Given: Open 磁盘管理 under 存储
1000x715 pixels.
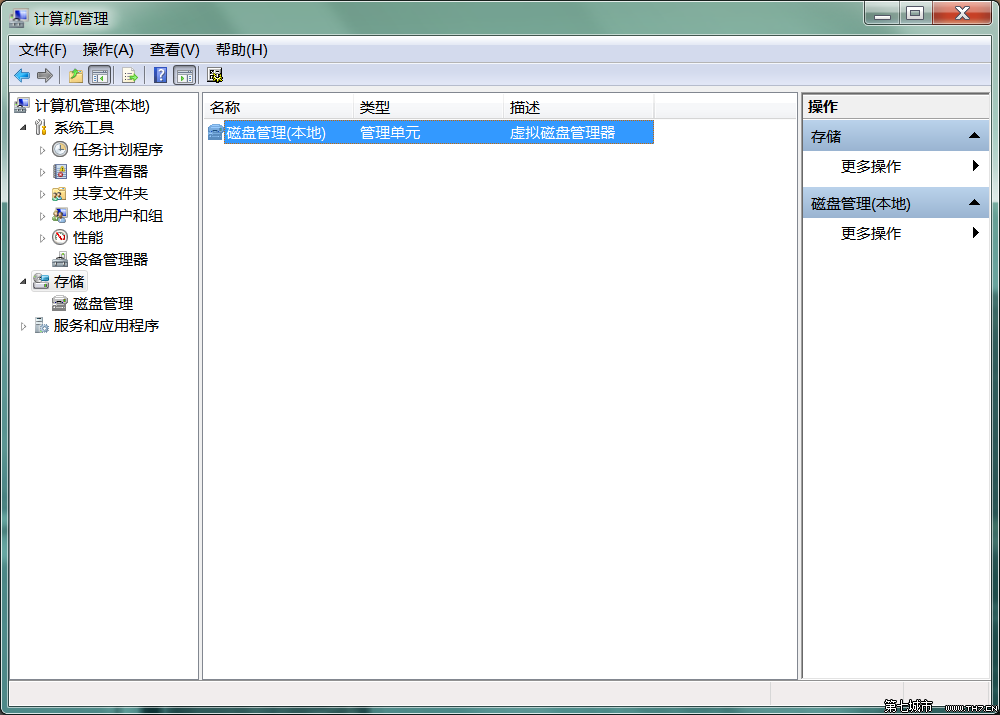Looking at the screenshot, I should click(103, 304).
